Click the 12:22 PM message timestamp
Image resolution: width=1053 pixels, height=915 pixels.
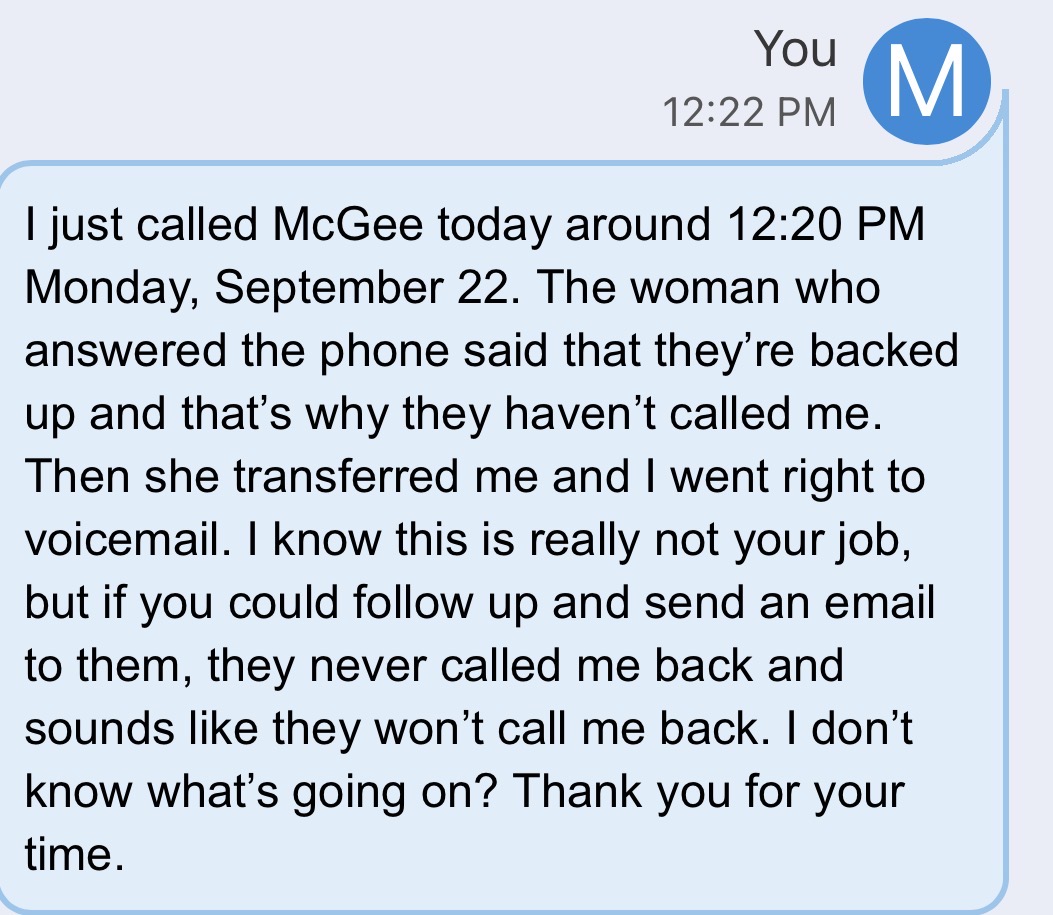pyautogui.click(x=749, y=112)
